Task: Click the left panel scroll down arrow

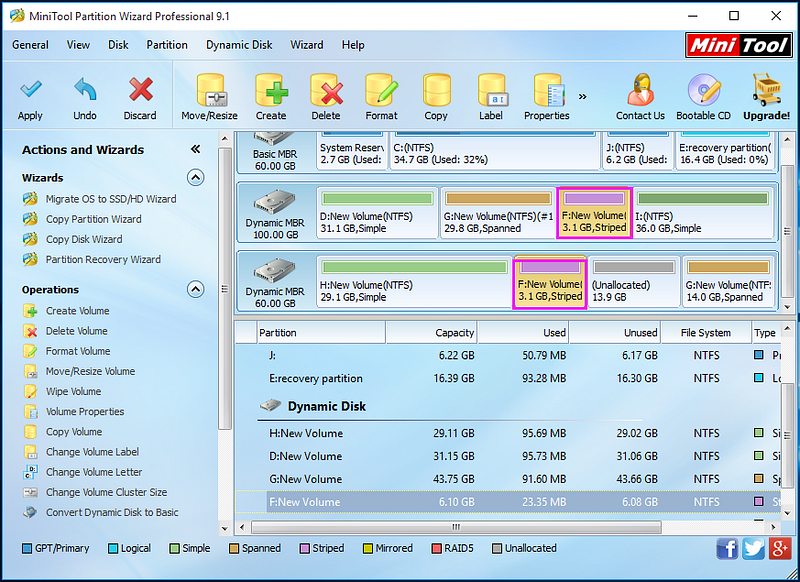Action: pos(225,528)
